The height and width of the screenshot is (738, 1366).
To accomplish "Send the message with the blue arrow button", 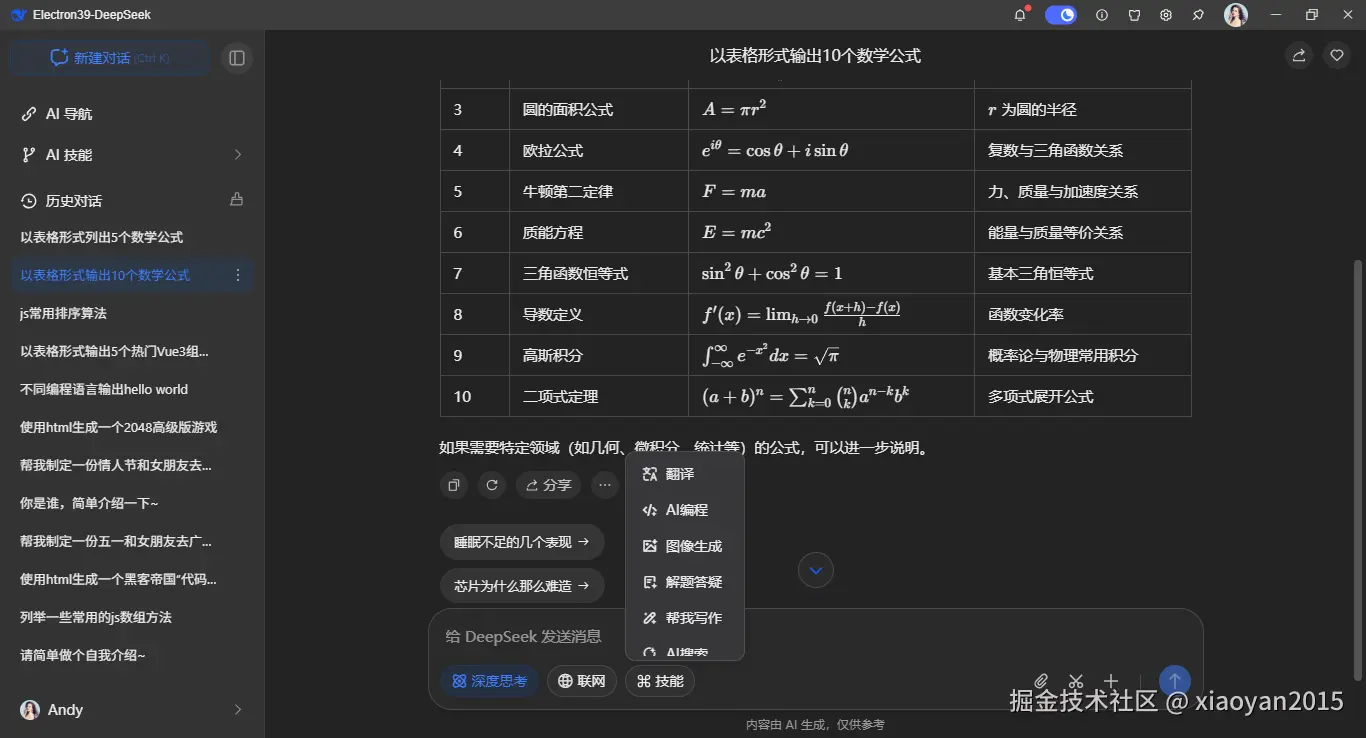I will point(1174,680).
